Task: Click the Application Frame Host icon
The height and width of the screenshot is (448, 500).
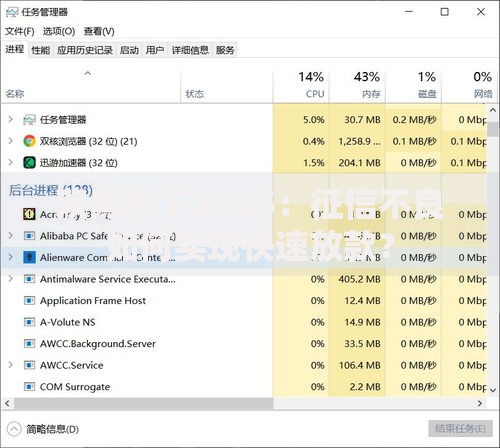Action: [x=29, y=301]
